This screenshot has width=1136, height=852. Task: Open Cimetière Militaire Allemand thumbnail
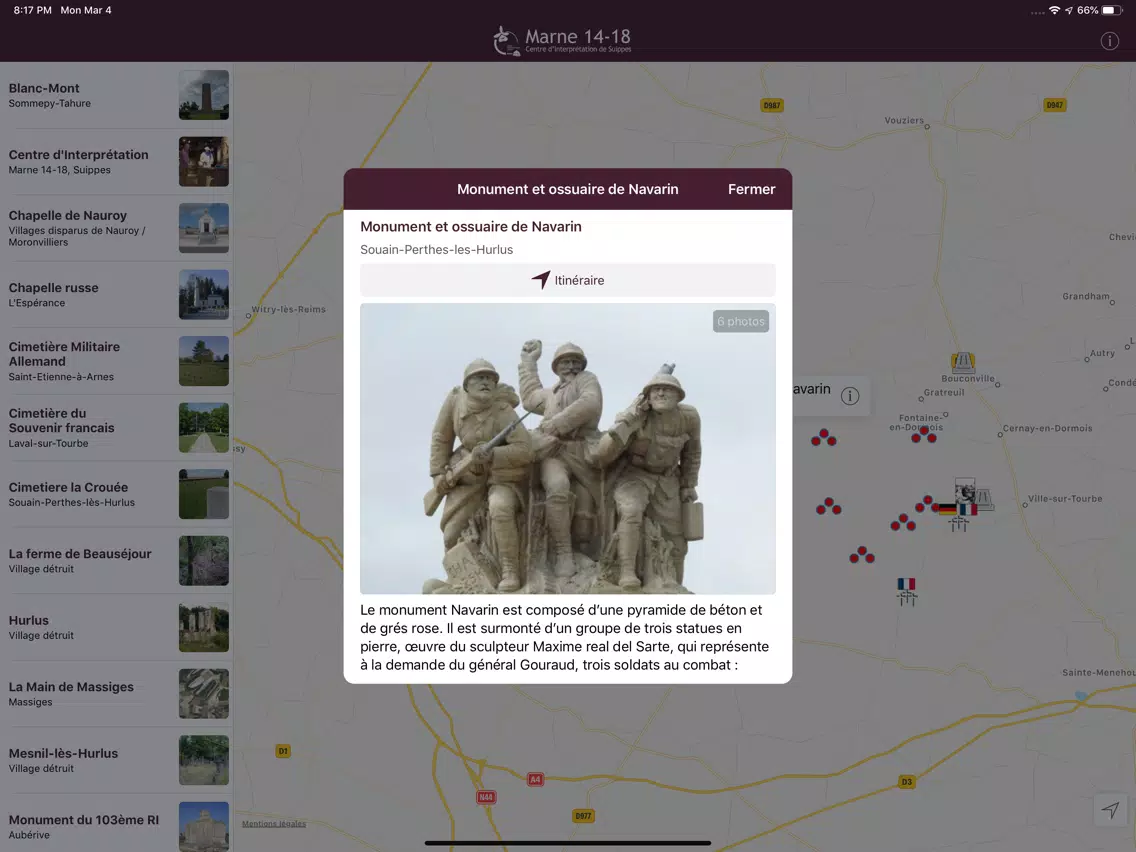click(x=204, y=361)
